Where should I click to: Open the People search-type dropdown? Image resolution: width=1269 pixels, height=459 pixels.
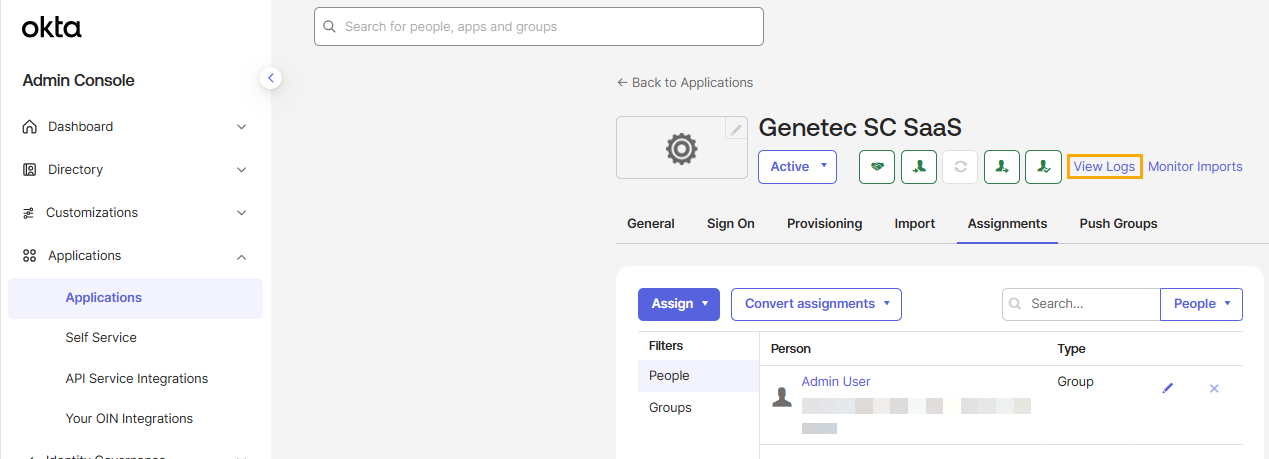[x=1201, y=304]
